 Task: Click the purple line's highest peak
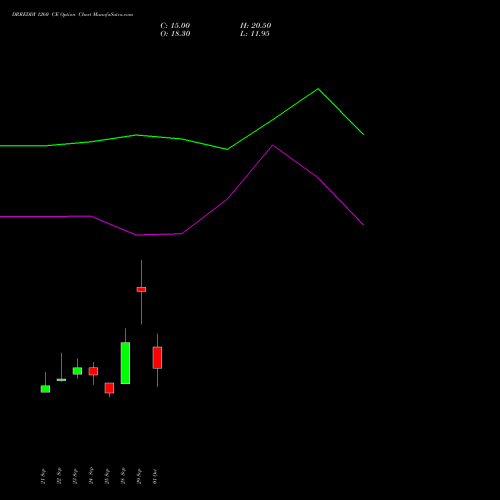point(273,145)
